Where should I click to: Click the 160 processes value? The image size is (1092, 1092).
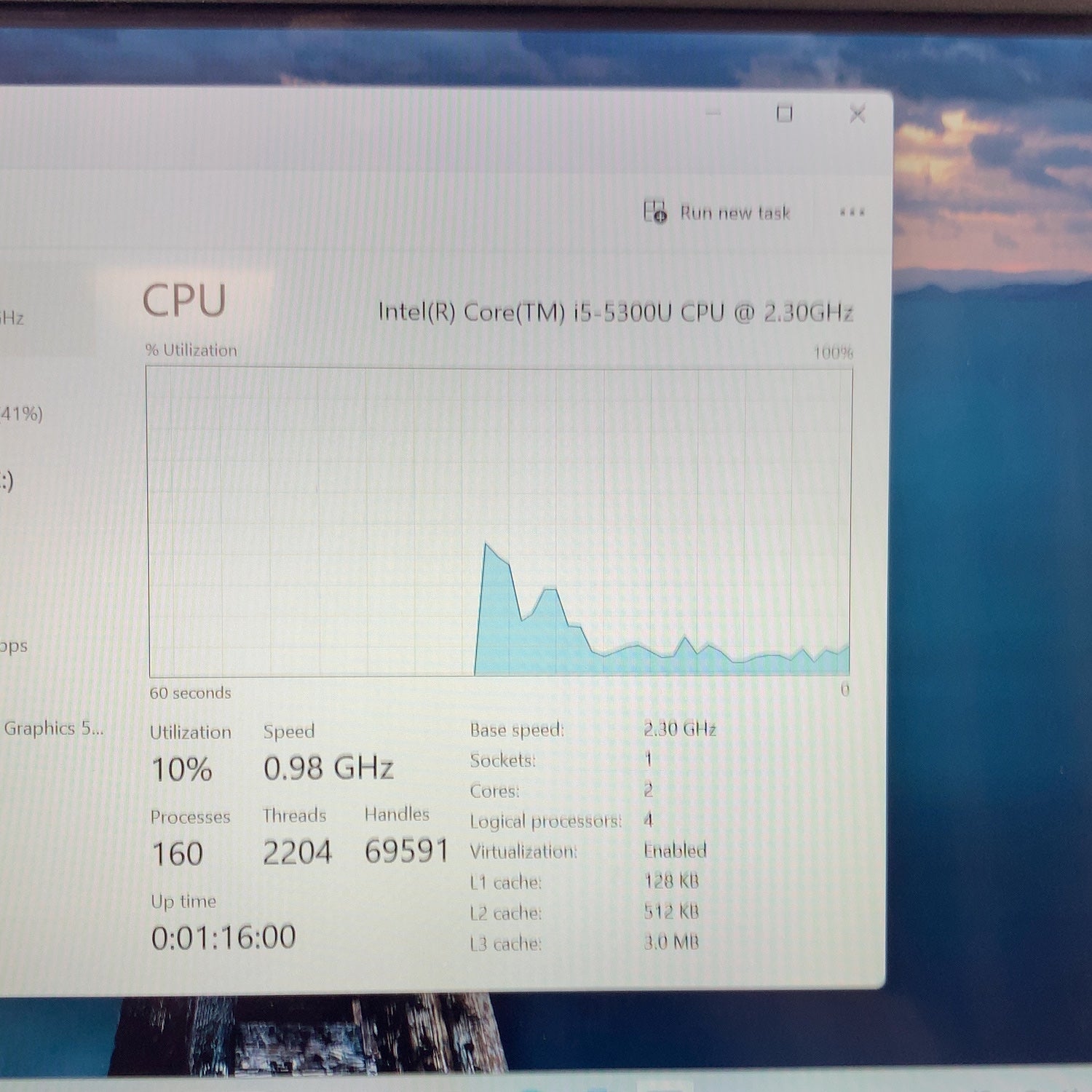pyautogui.click(x=177, y=853)
